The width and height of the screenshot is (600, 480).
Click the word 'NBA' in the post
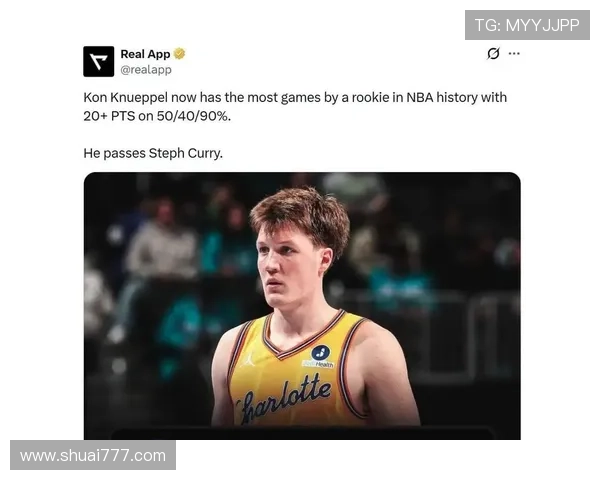click(x=419, y=98)
